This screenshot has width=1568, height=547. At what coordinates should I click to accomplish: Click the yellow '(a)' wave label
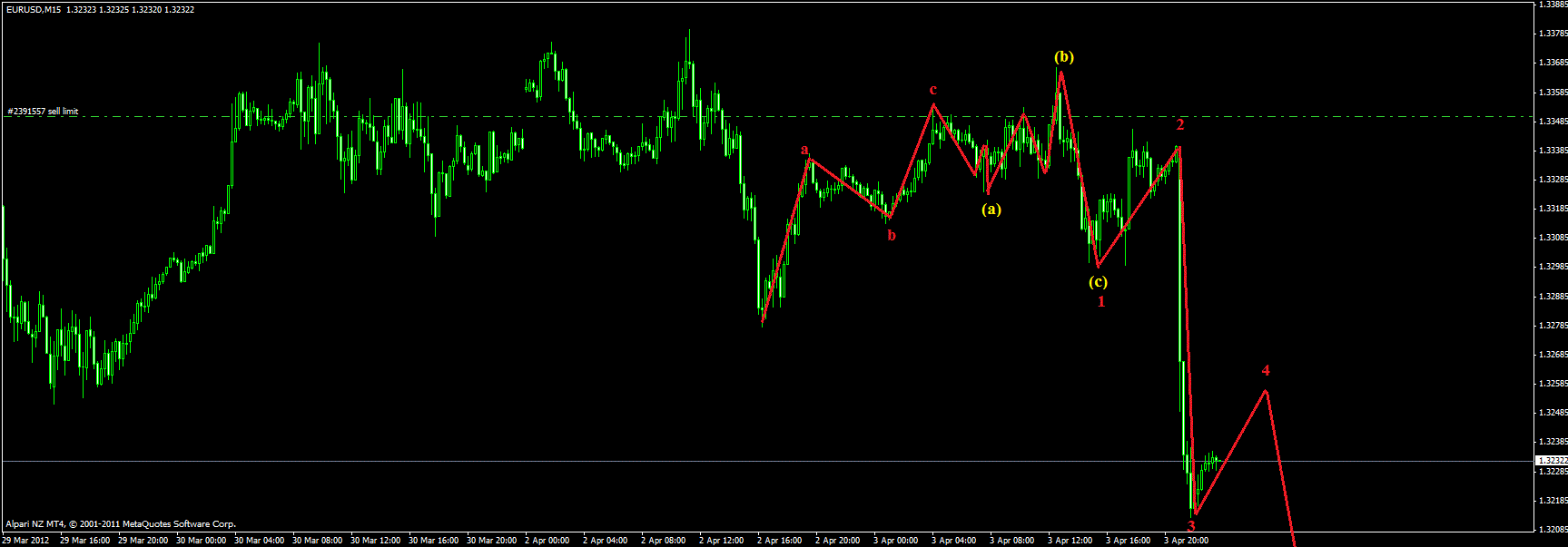(x=991, y=210)
